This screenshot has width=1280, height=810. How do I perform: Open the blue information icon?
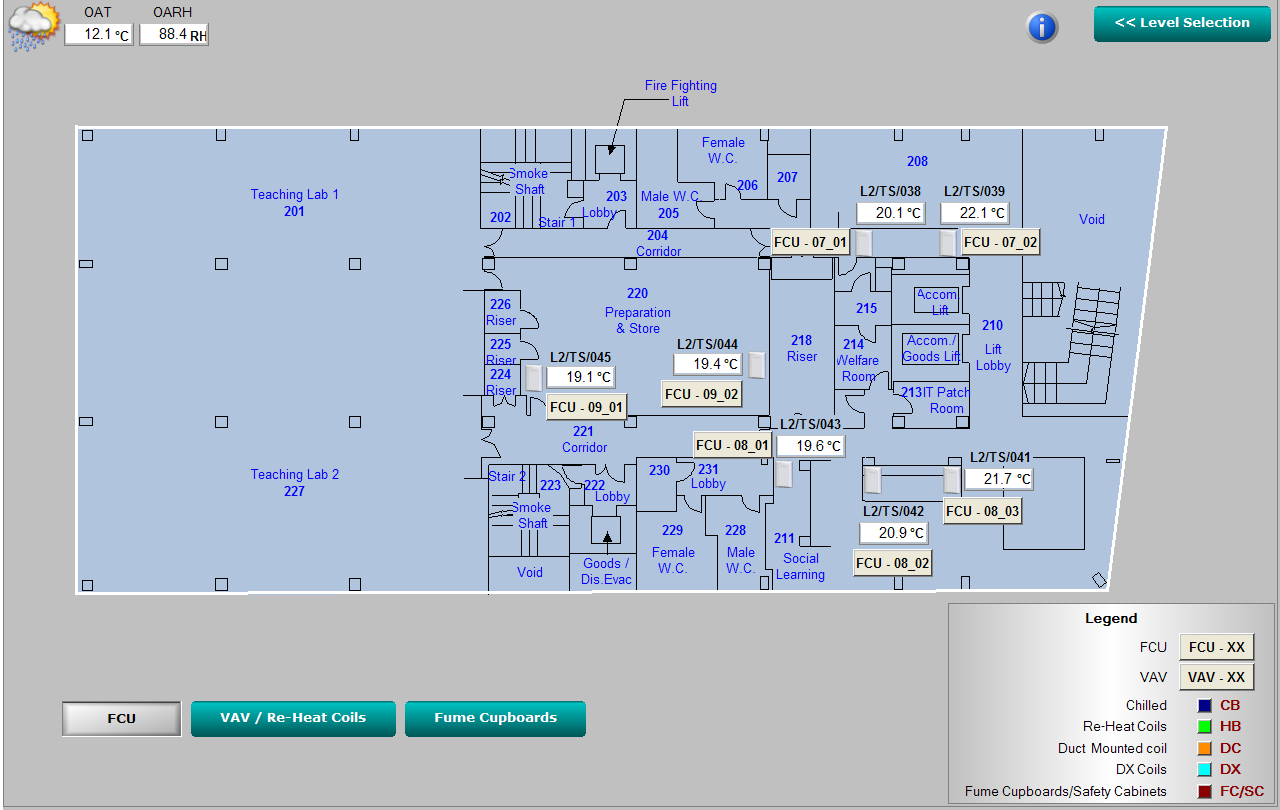coord(1042,27)
